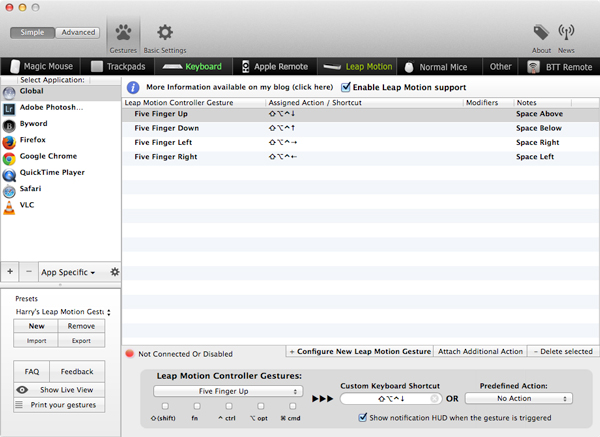Switch to Trackpads tab
The width and height of the screenshot is (600, 437).
[x=118, y=66]
